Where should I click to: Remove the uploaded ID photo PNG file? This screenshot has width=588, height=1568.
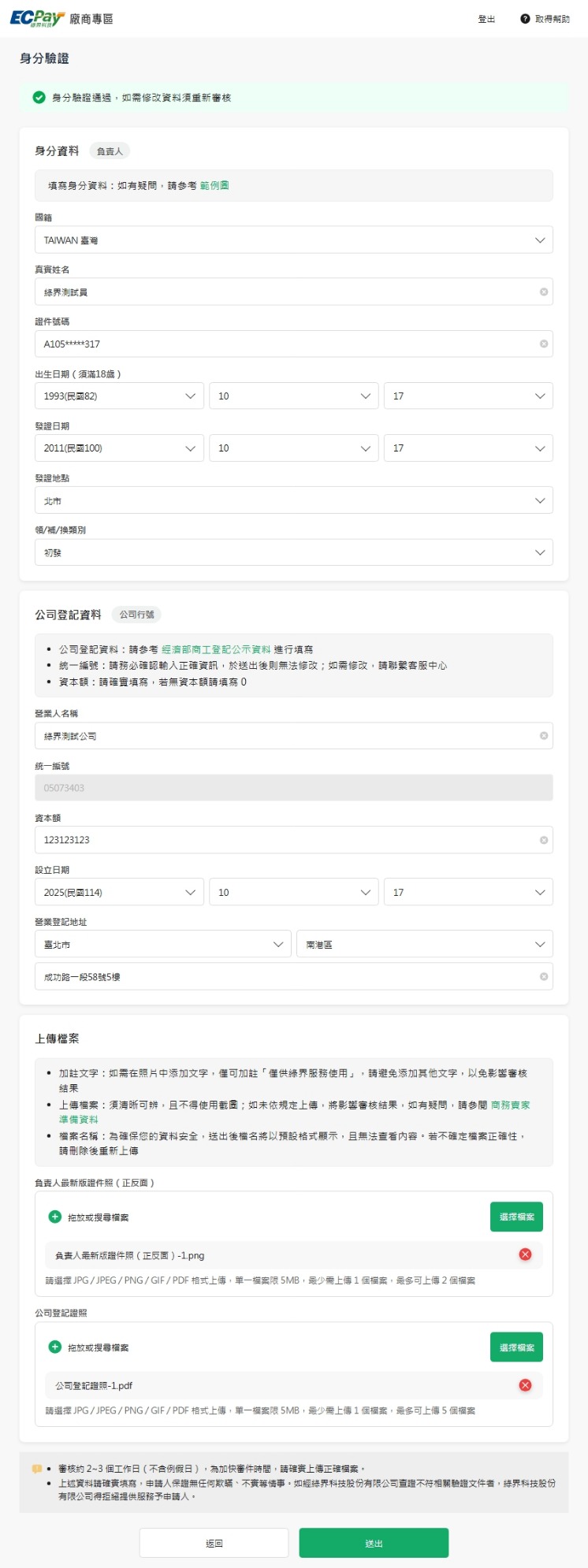point(525,1254)
